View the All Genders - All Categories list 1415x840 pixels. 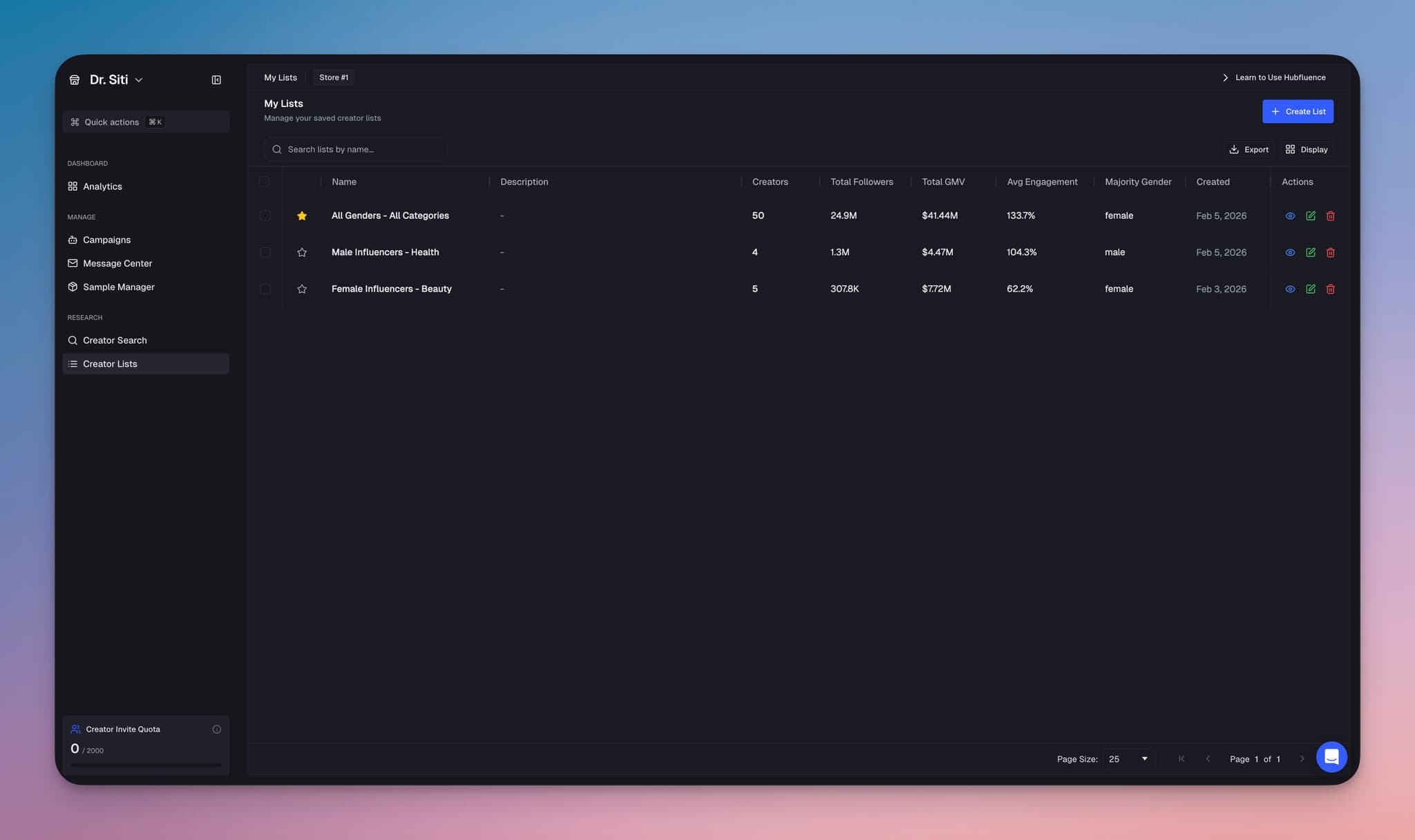(1291, 216)
